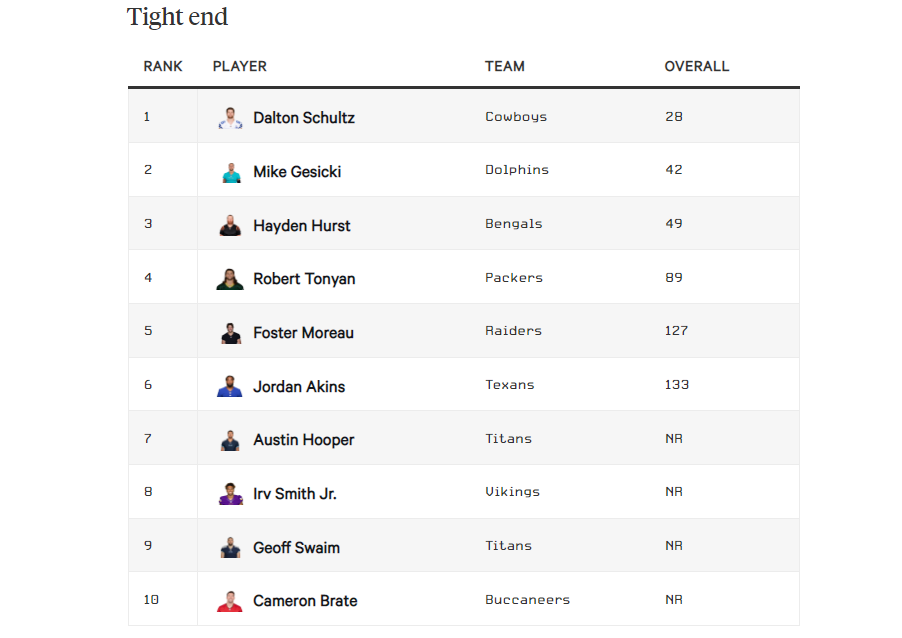Click Mike Gesicki's player photo
The image size is (902, 638).
(x=230, y=172)
